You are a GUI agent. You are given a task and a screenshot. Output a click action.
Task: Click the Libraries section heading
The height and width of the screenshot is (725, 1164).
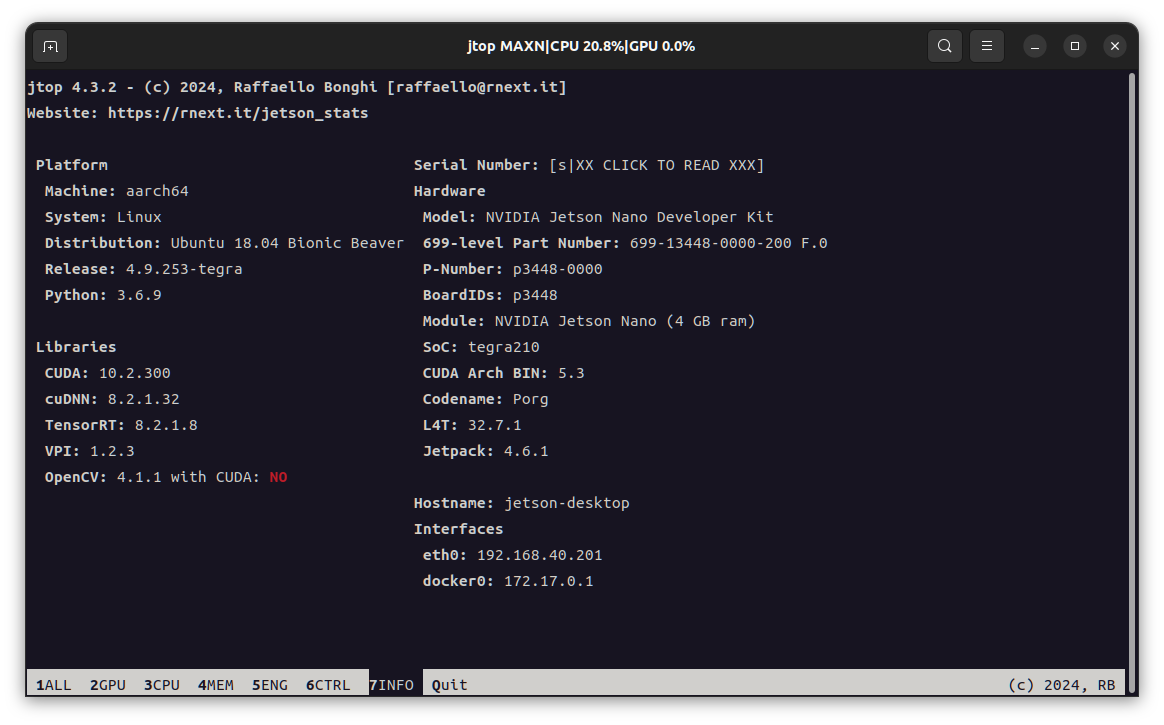point(76,347)
